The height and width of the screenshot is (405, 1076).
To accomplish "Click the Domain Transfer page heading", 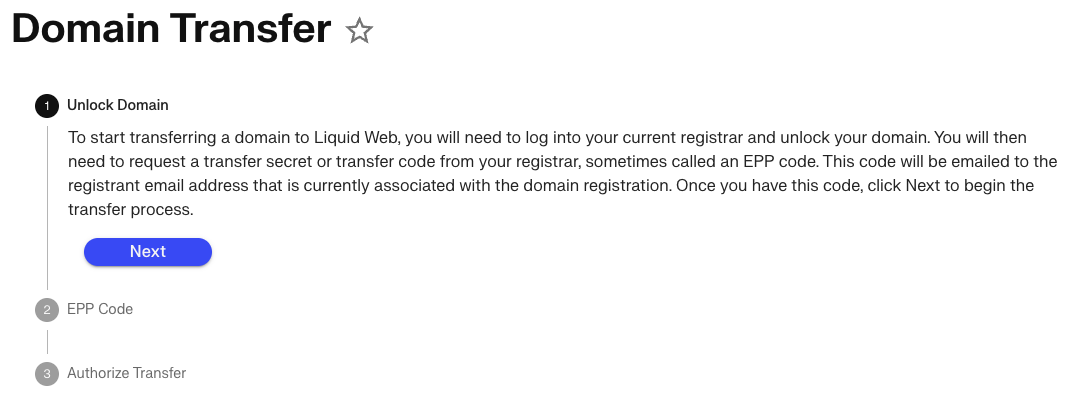I will 171,30.
